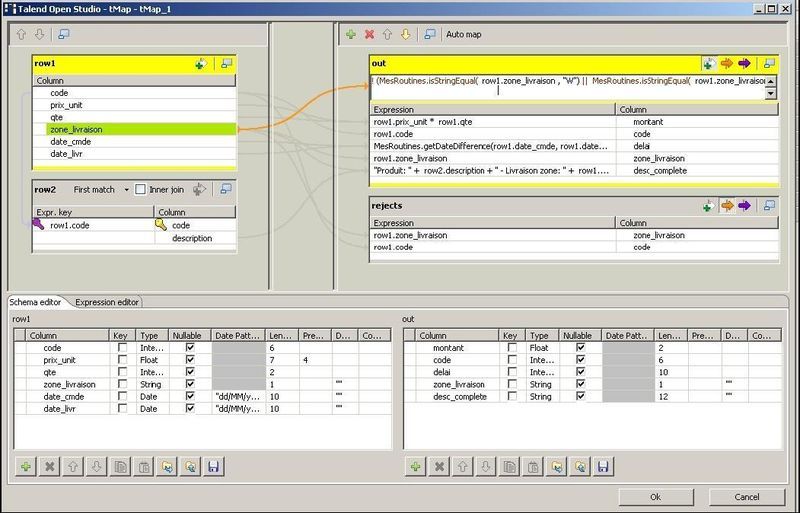Click the purple arrow icon on out table
The height and width of the screenshot is (513, 800).
(743, 64)
